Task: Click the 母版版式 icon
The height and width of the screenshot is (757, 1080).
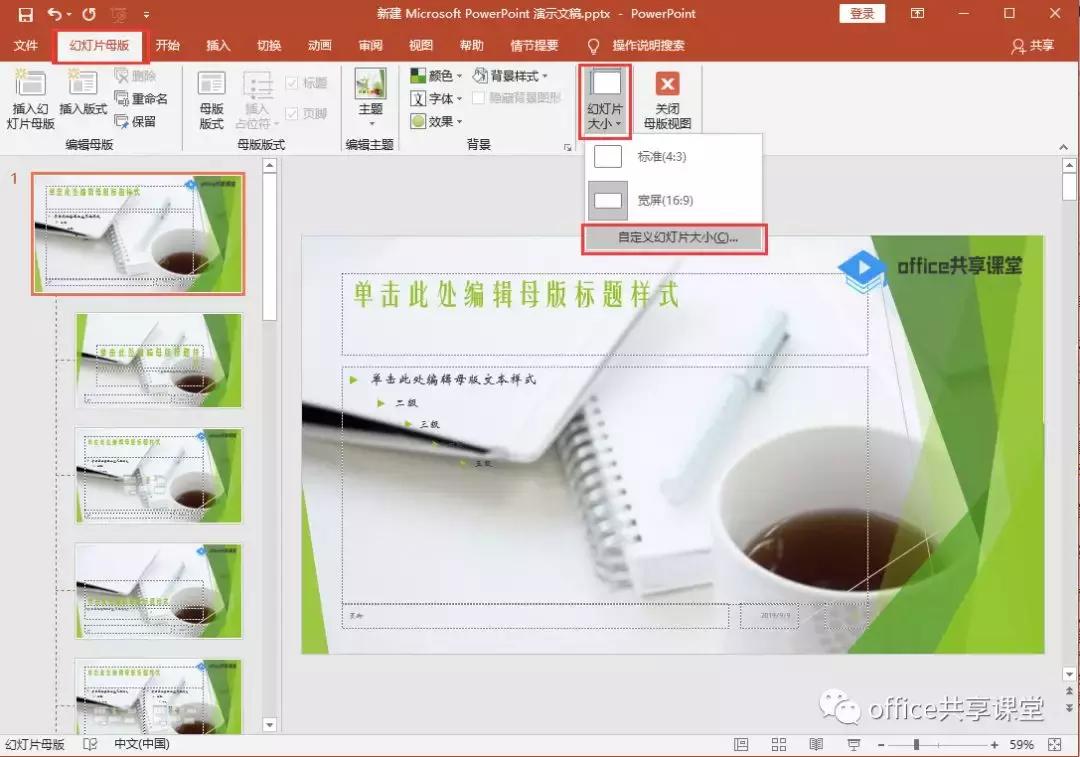Action: [211, 95]
